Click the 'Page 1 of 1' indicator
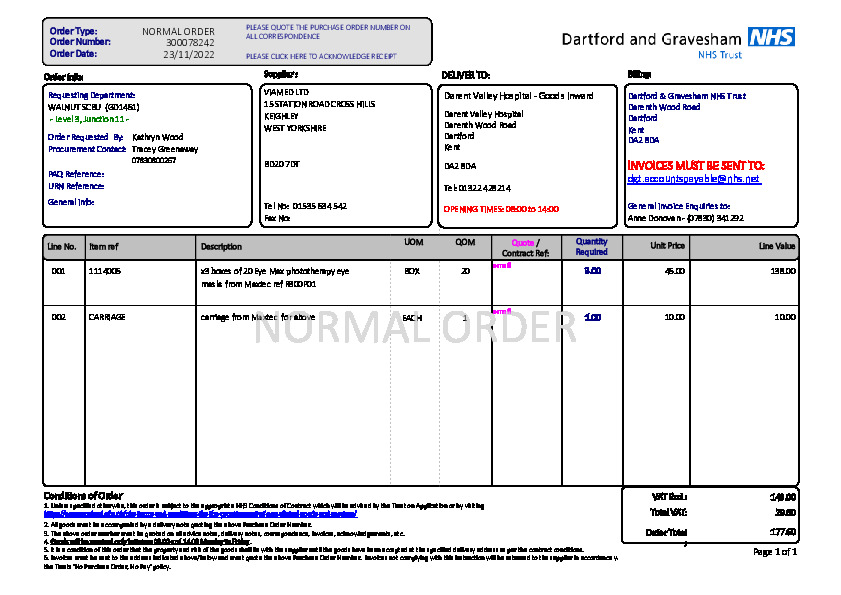 coord(774,552)
